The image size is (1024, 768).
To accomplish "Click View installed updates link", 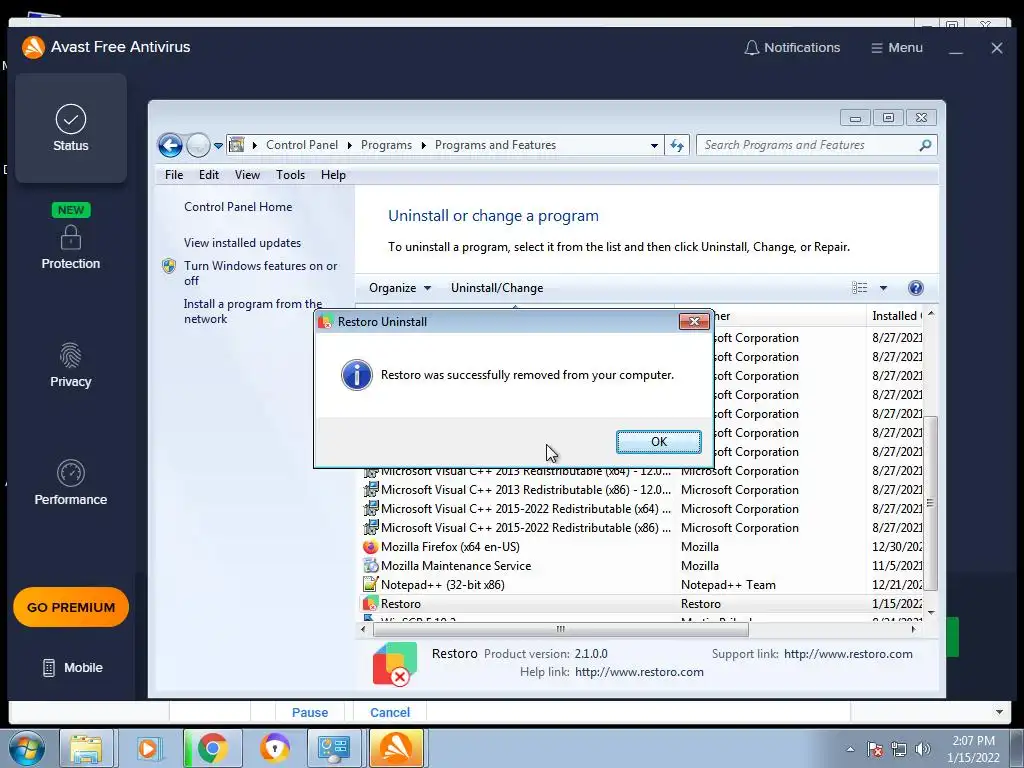I will click(x=242, y=242).
